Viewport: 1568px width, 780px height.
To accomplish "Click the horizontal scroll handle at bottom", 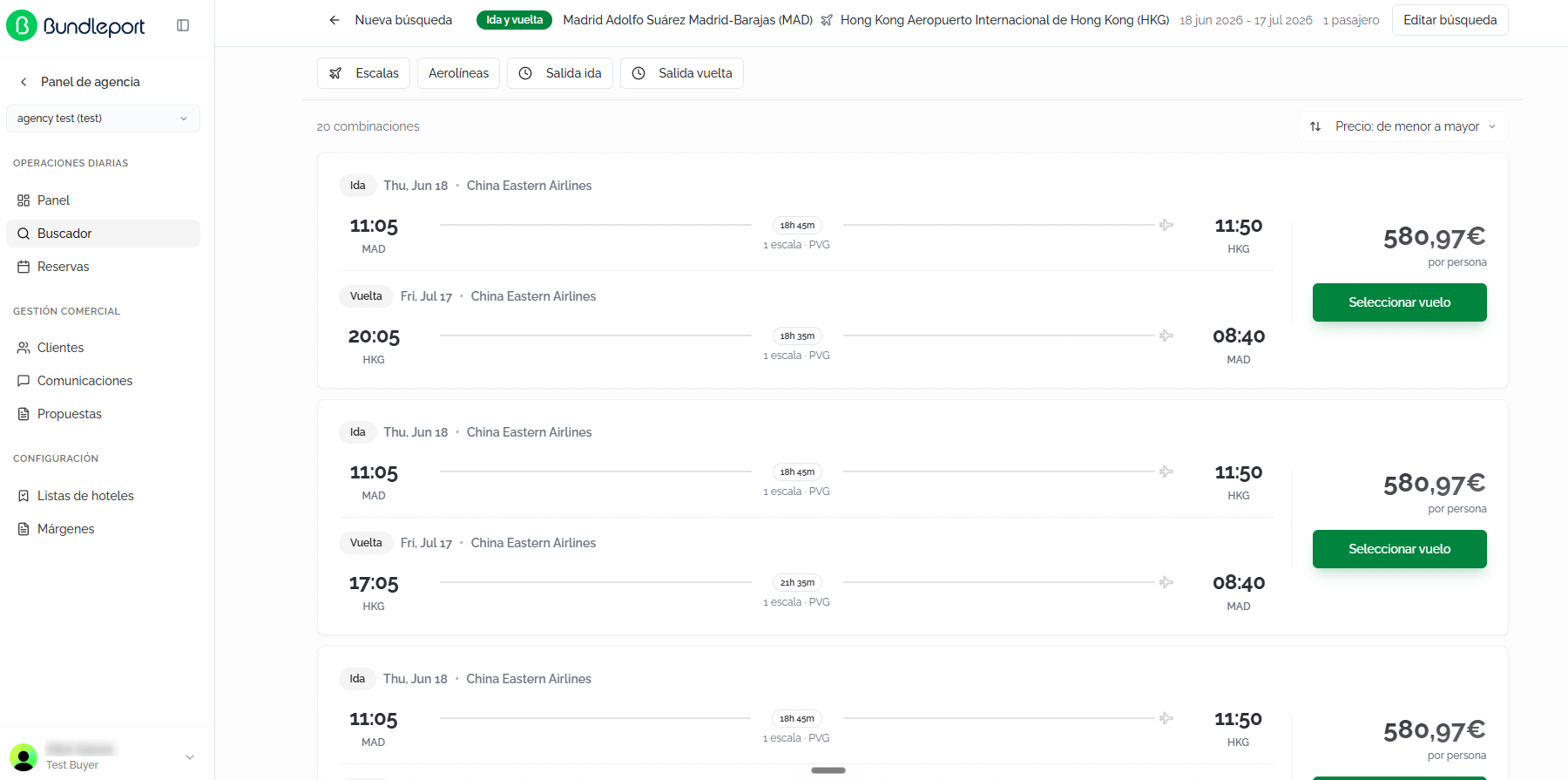I will coord(828,770).
